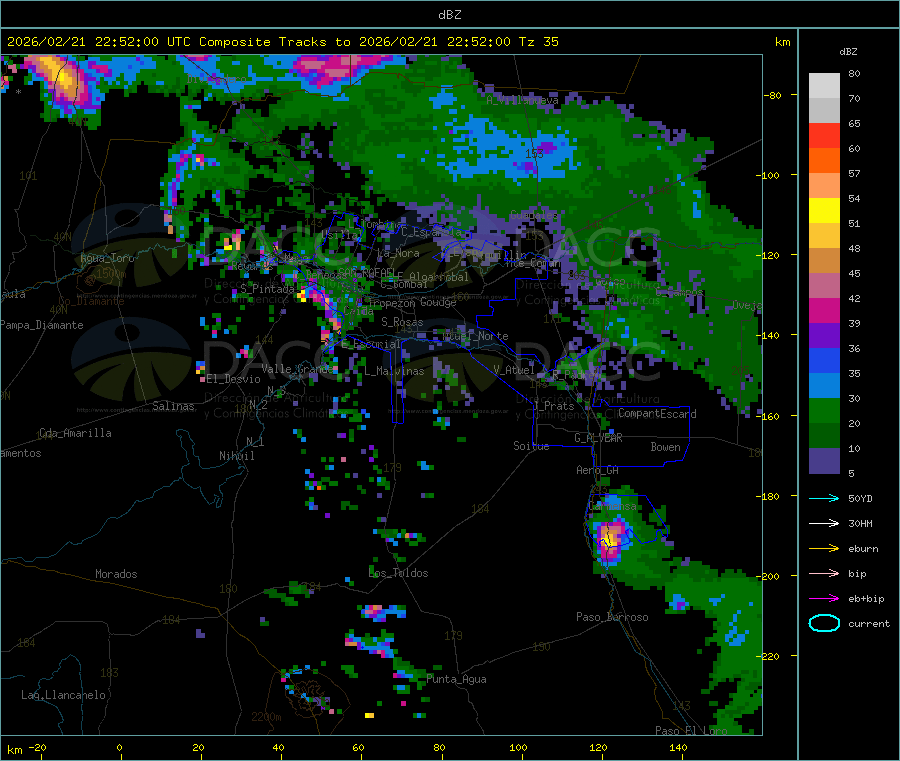Select the red swatch between 65 and 60 dBZ

(824, 135)
